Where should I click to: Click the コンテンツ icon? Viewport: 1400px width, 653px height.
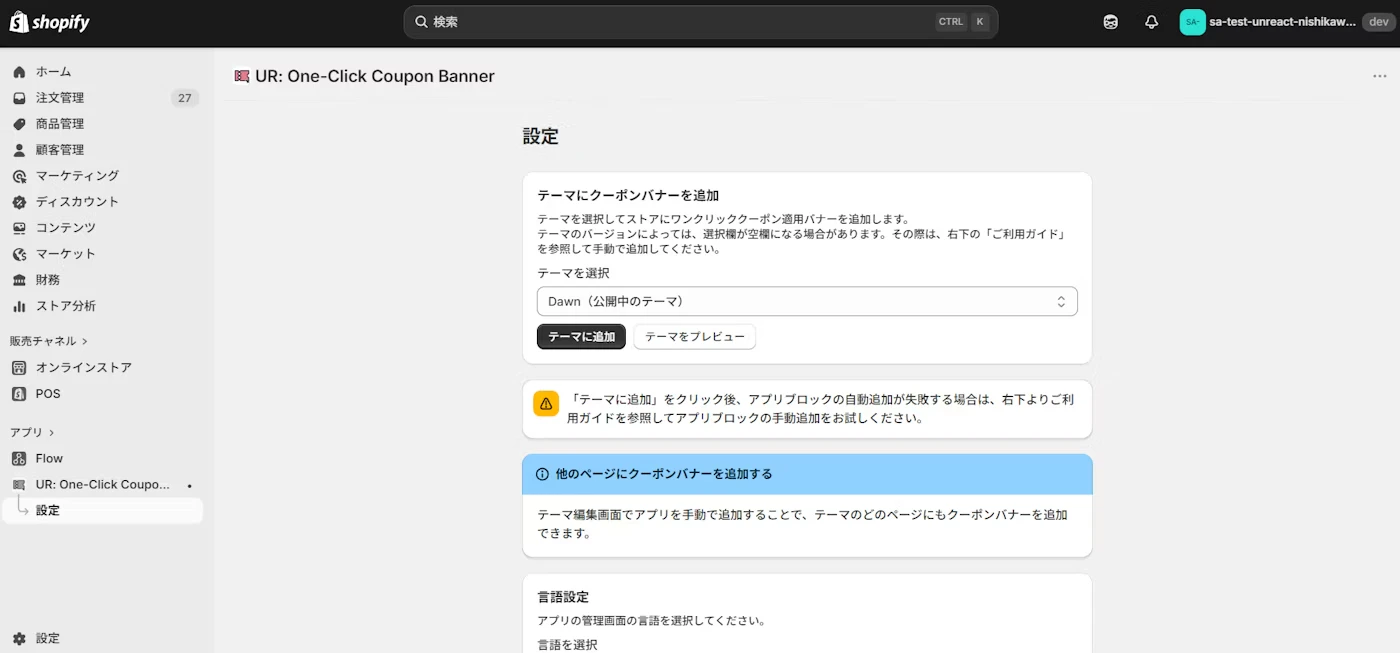pyautogui.click(x=19, y=228)
